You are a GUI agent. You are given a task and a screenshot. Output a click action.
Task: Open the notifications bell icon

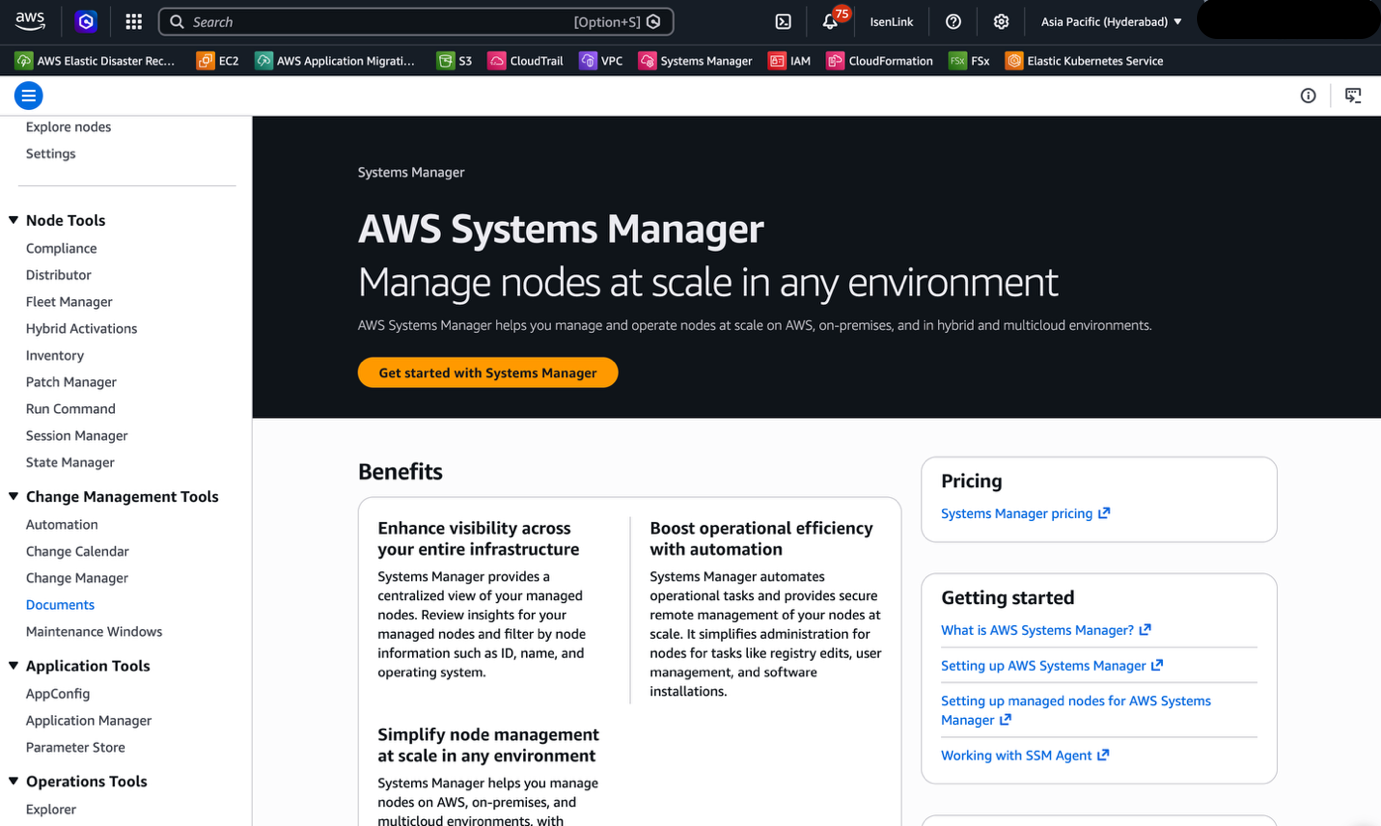830,21
